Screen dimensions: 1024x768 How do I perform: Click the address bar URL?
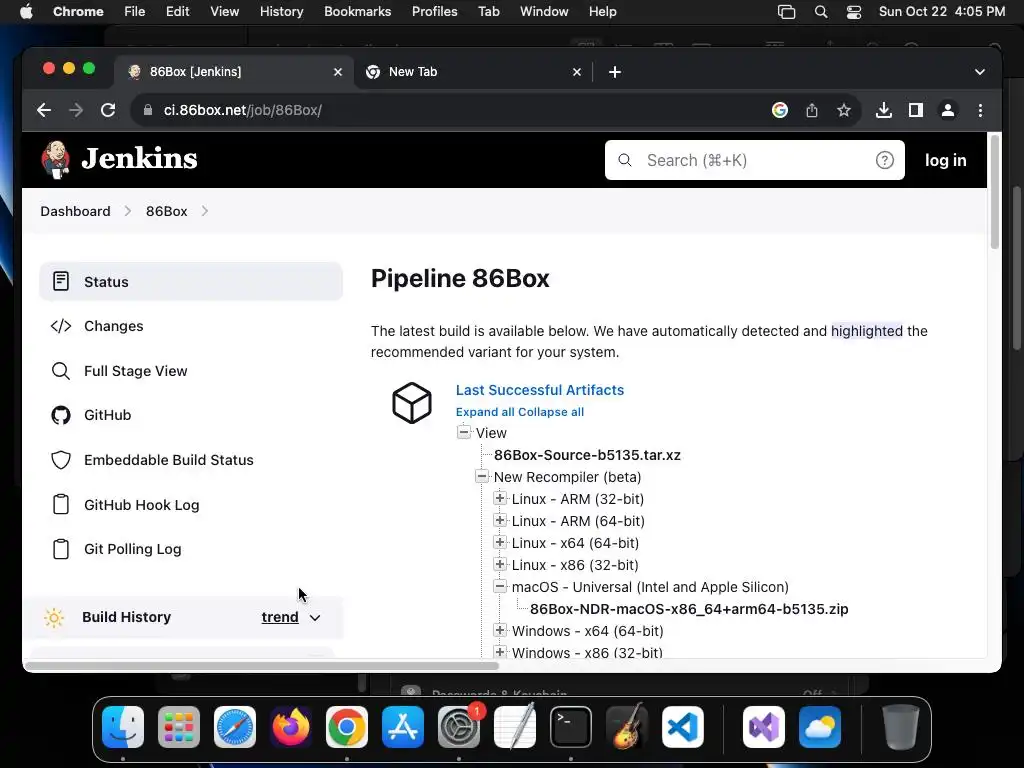click(242, 110)
